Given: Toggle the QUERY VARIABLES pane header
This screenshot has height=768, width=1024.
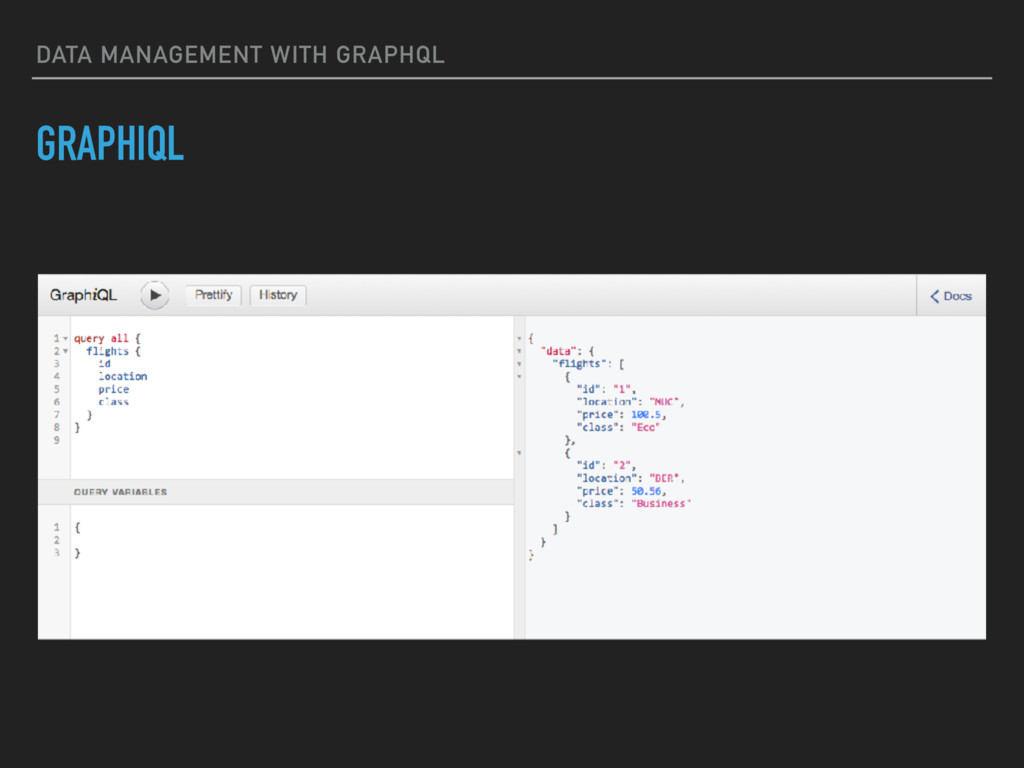Looking at the screenshot, I should pos(276,492).
